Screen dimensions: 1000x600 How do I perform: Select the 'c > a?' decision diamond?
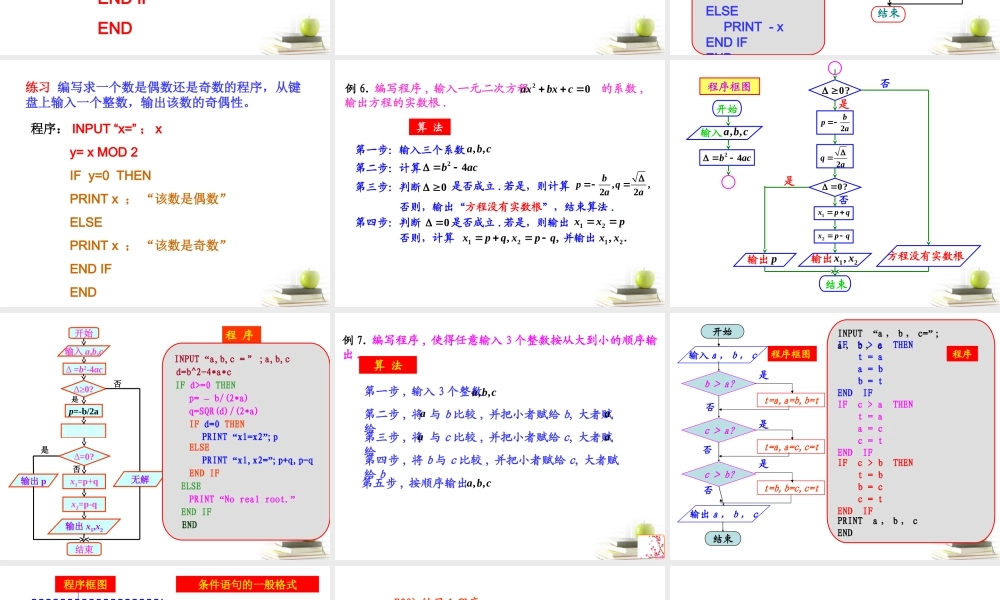point(719,430)
